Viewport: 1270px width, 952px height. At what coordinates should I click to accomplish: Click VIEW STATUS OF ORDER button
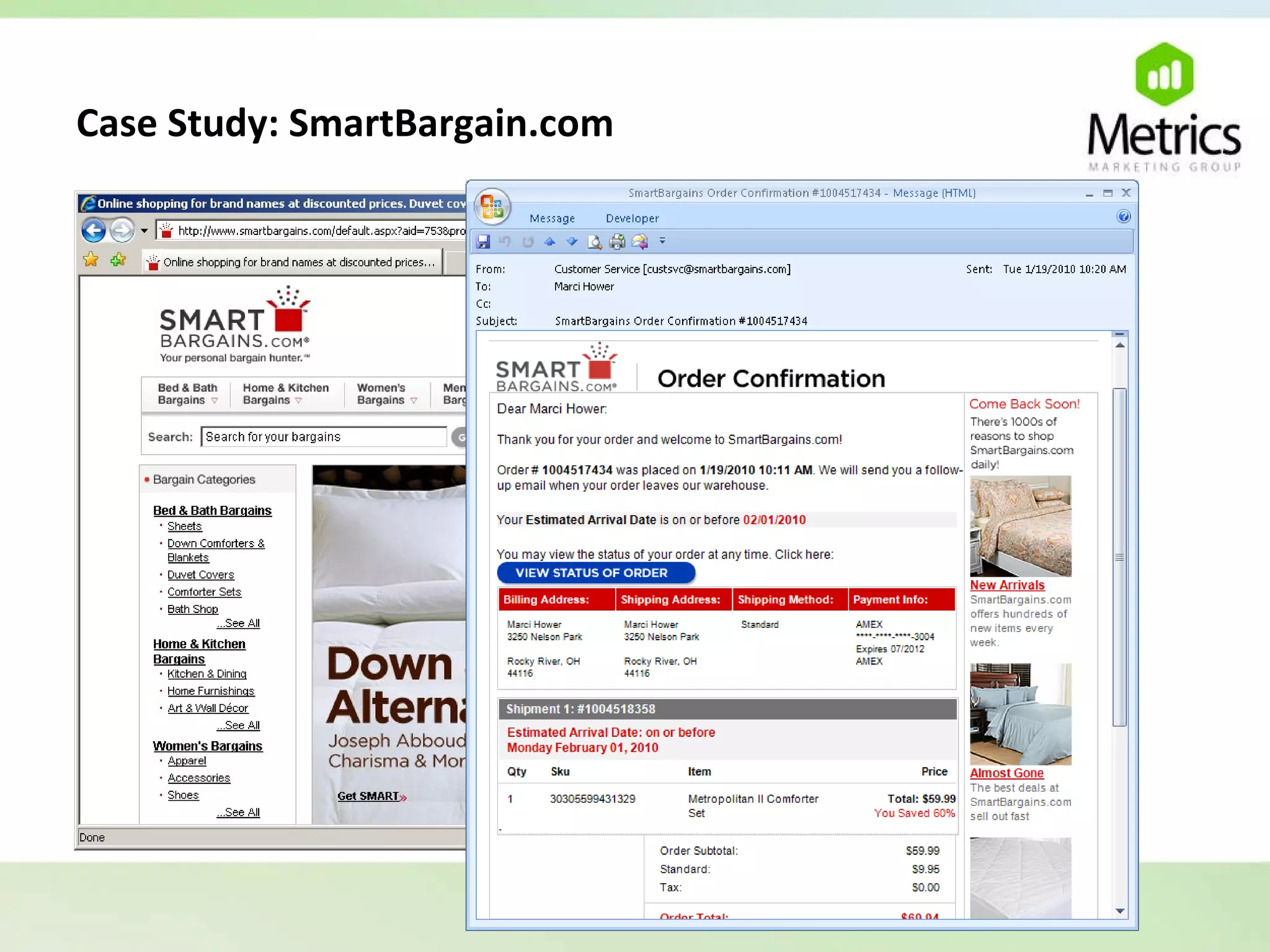tap(596, 573)
